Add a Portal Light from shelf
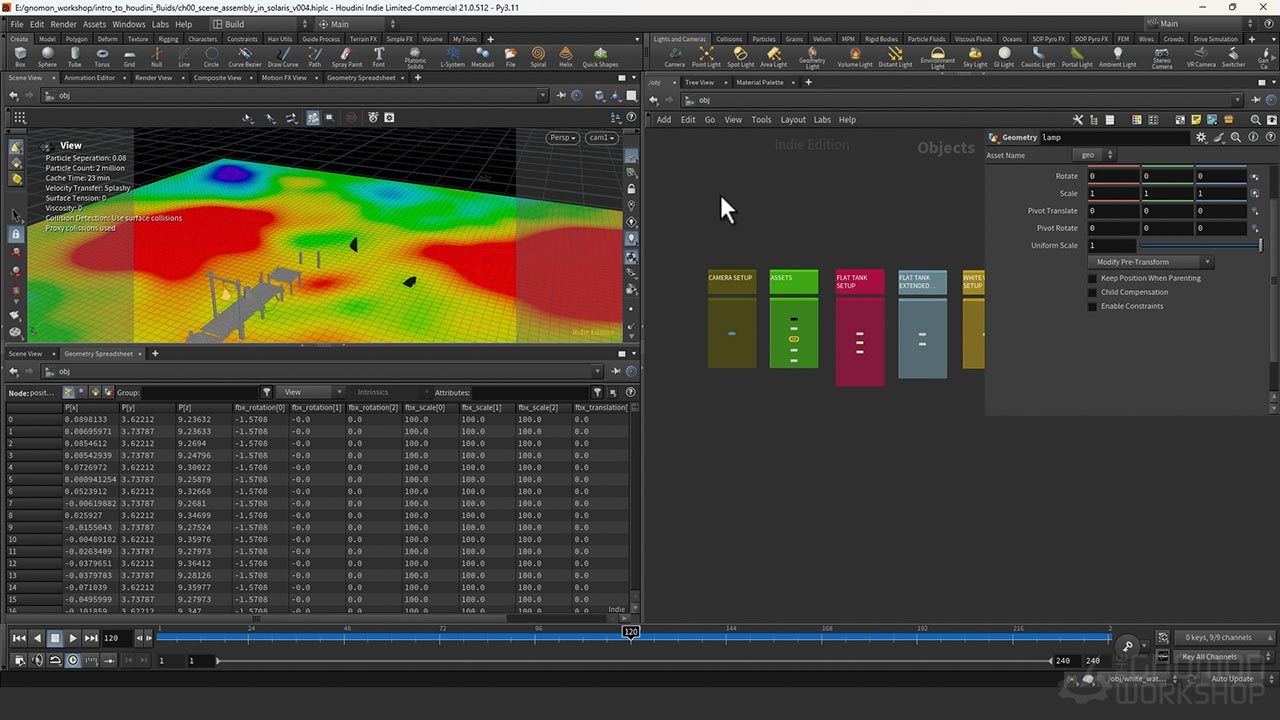The width and height of the screenshot is (1280, 720). coord(1077,56)
